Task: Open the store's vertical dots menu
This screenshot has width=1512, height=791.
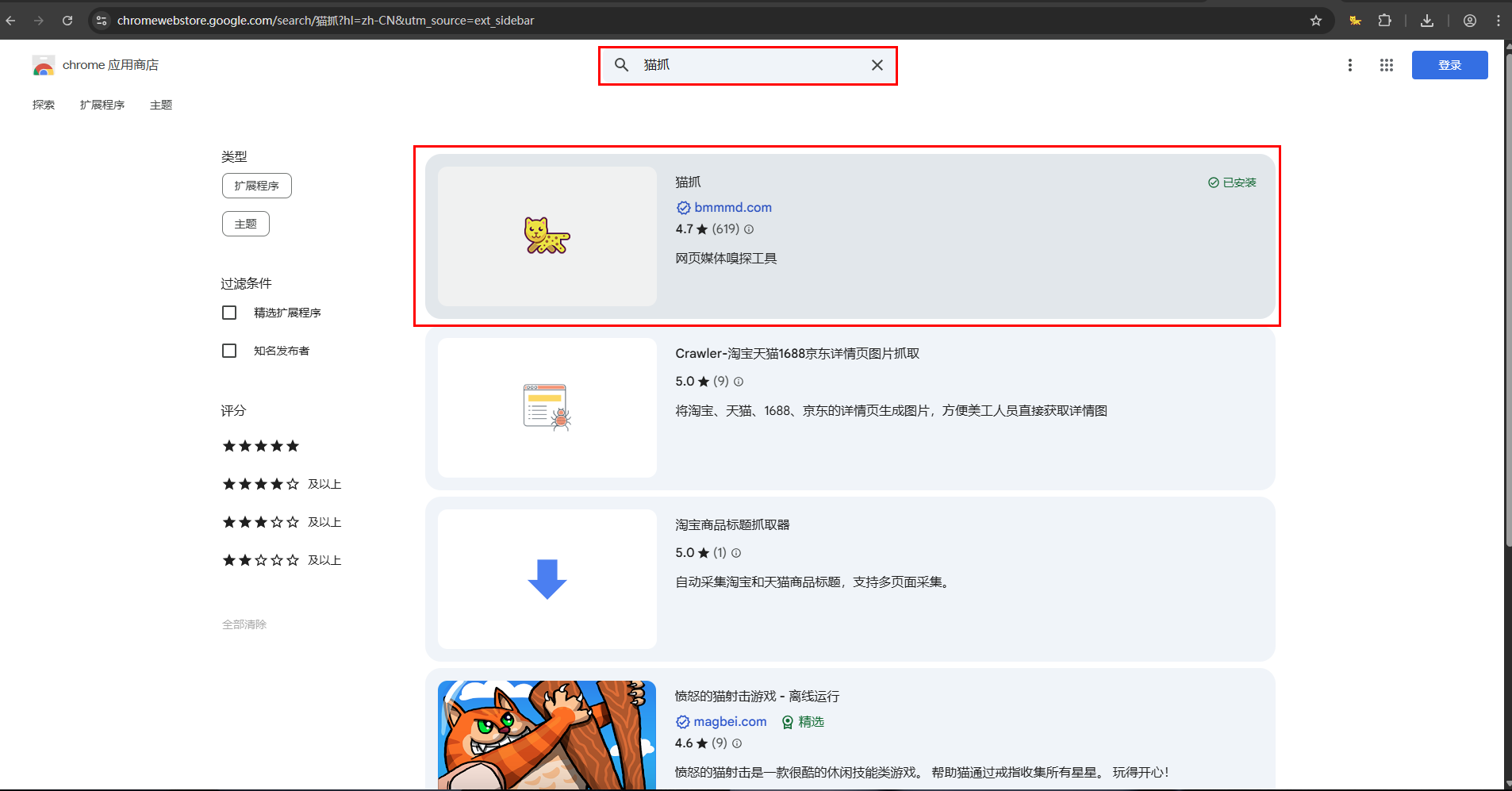Action: point(1350,65)
